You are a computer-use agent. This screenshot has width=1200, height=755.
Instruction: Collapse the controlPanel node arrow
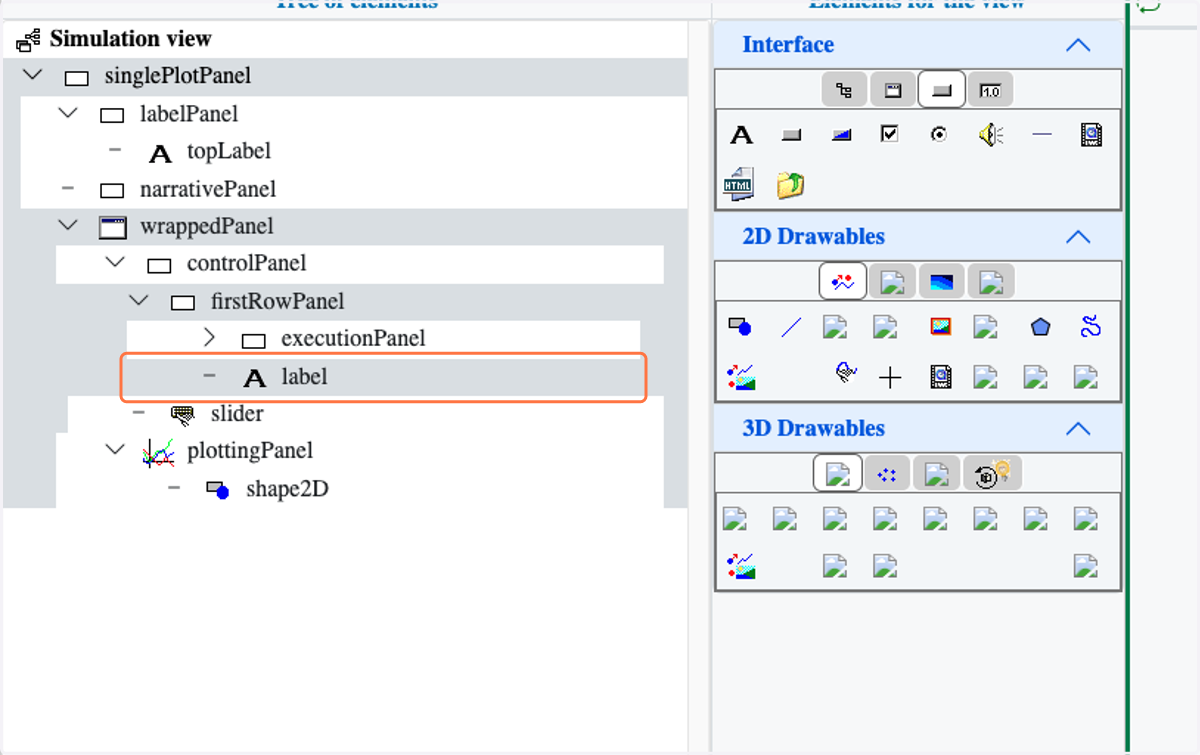tap(115, 263)
